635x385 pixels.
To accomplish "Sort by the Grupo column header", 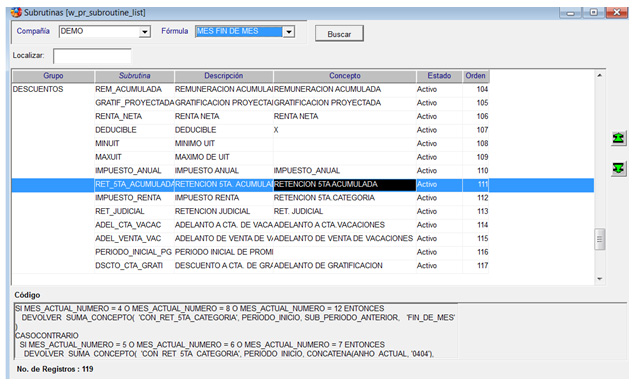I will pyautogui.click(x=53, y=76).
